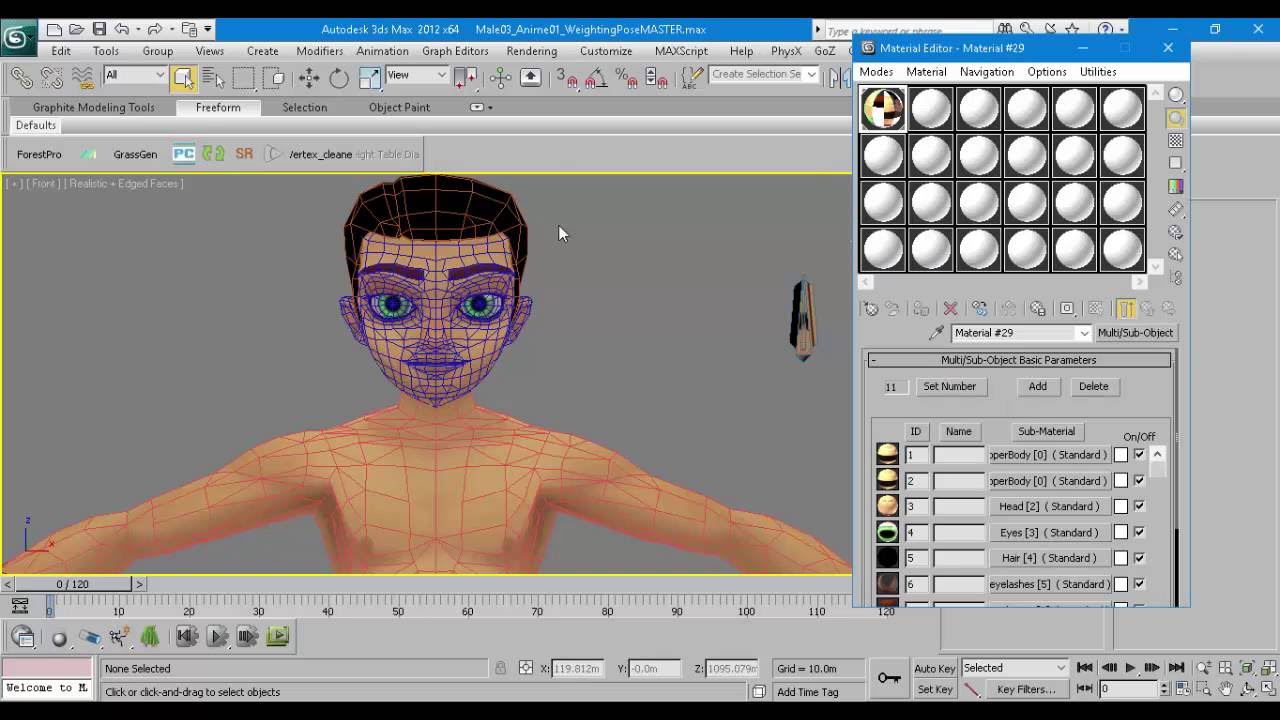
Task: Toggle the Spinner Snap icon
Action: (656, 77)
